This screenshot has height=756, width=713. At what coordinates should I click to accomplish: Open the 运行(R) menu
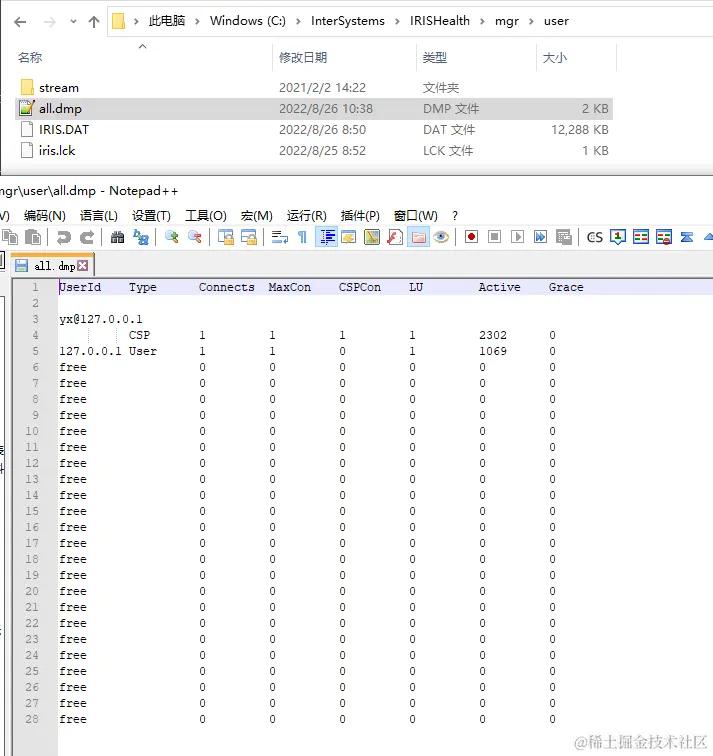pos(307,216)
